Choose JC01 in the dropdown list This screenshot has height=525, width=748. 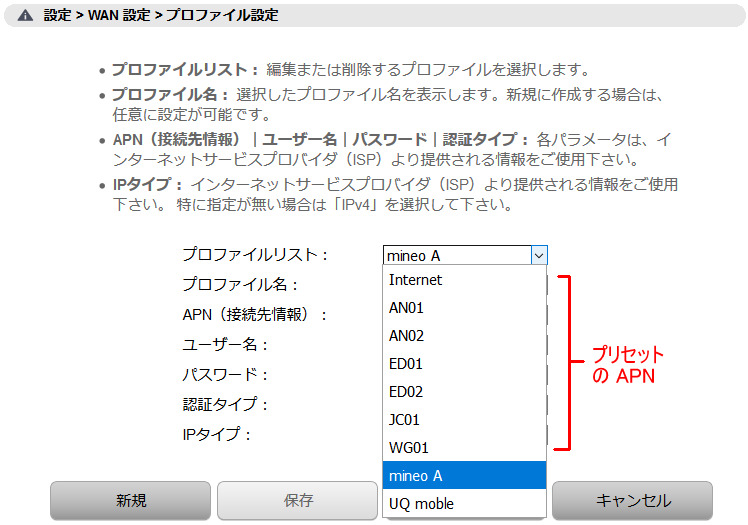464,420
